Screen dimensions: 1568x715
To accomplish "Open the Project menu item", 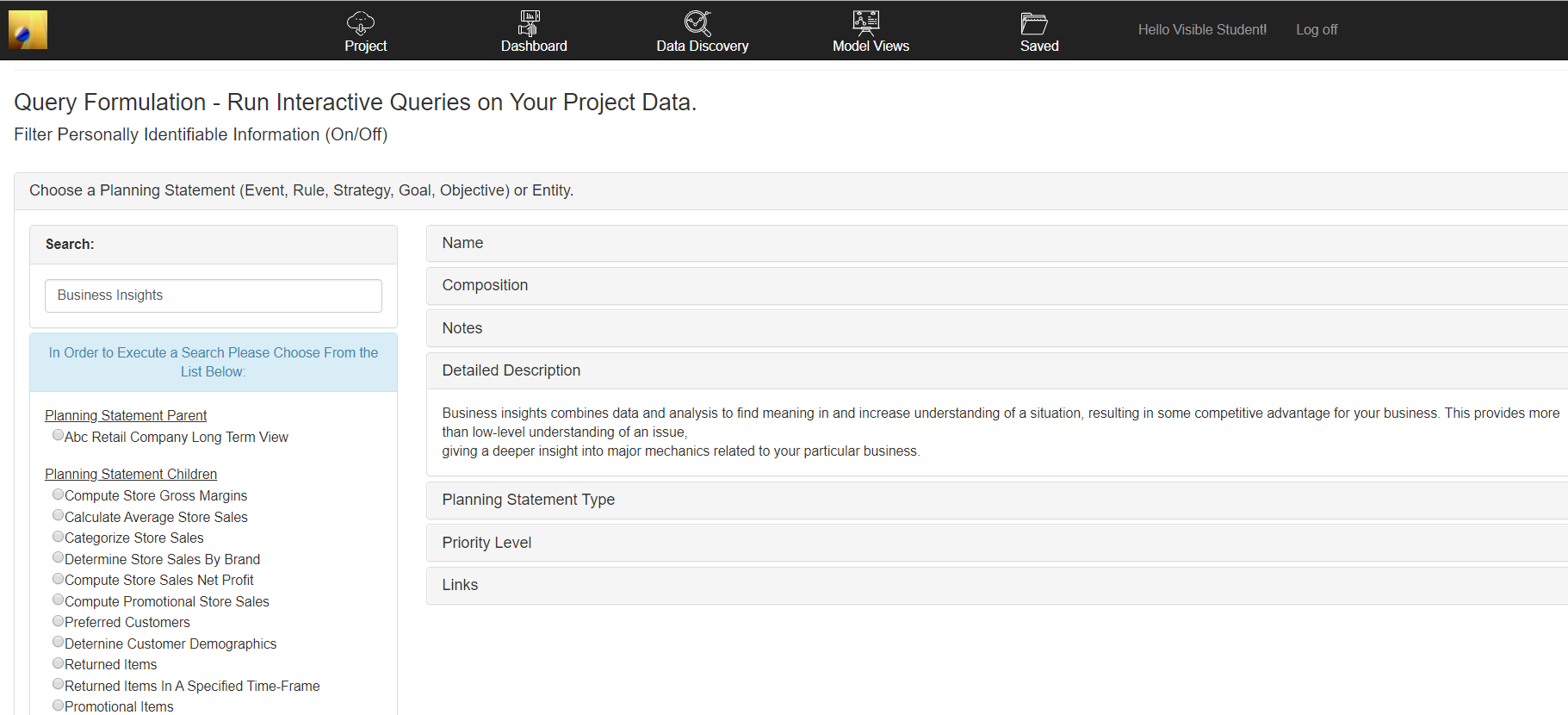I will [x=366, y=47].
